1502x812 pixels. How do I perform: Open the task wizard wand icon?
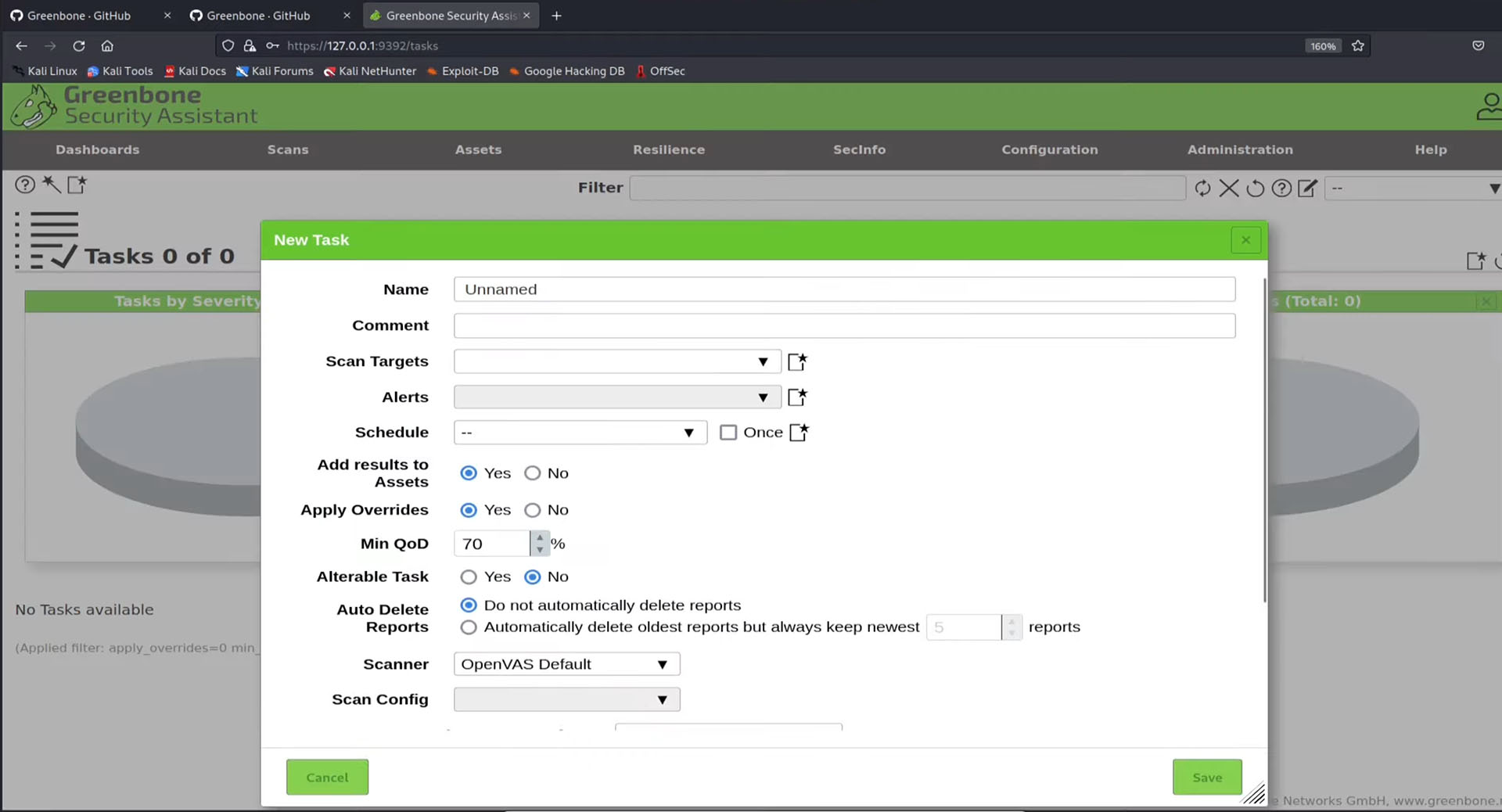[51, 185]
